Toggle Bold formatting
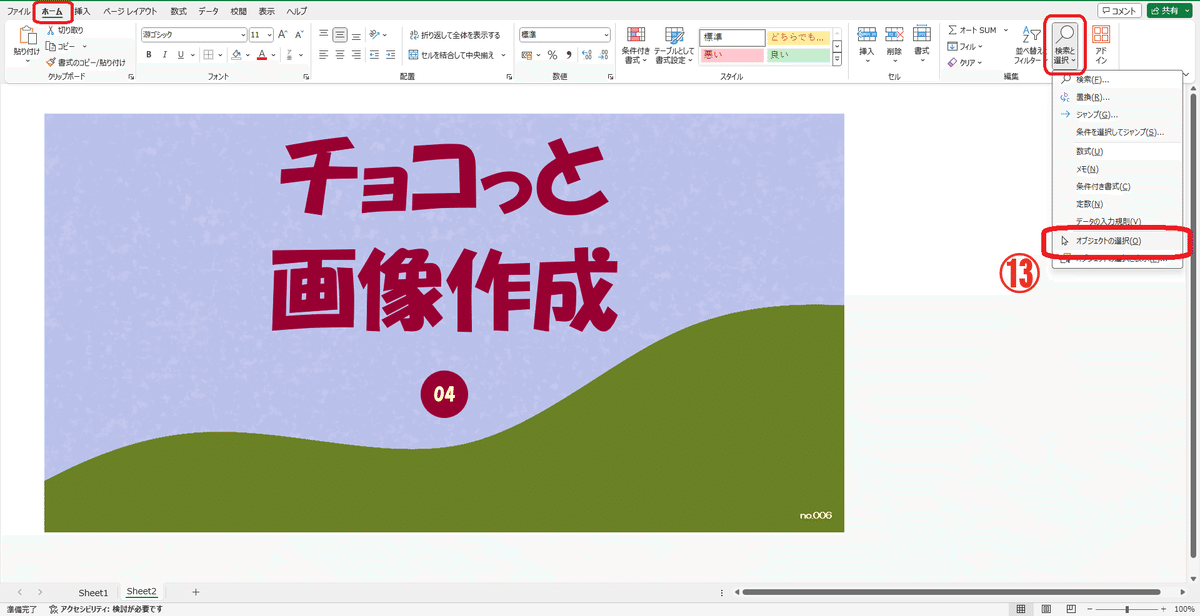The height and width of the screenshot is (616, 1200). [149, 55]
